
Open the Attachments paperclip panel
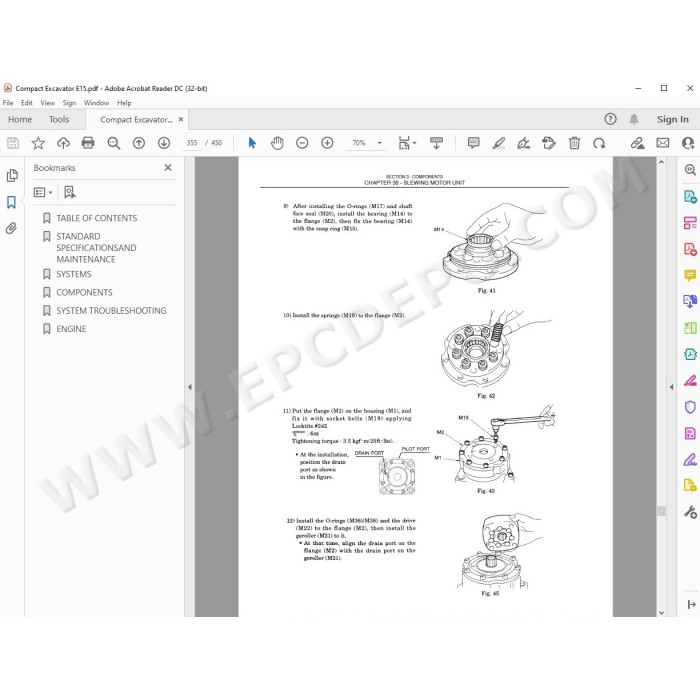pyautogui.click(x=11, y=228)
